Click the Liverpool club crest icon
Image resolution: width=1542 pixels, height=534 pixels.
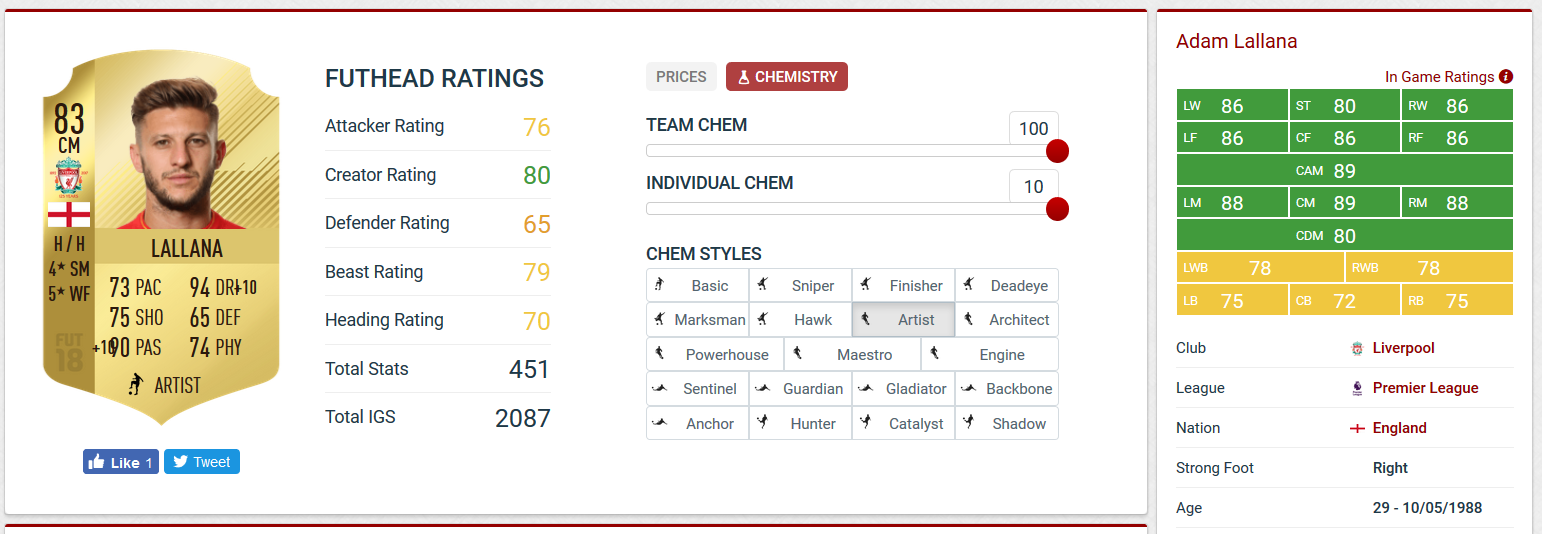1357,348
